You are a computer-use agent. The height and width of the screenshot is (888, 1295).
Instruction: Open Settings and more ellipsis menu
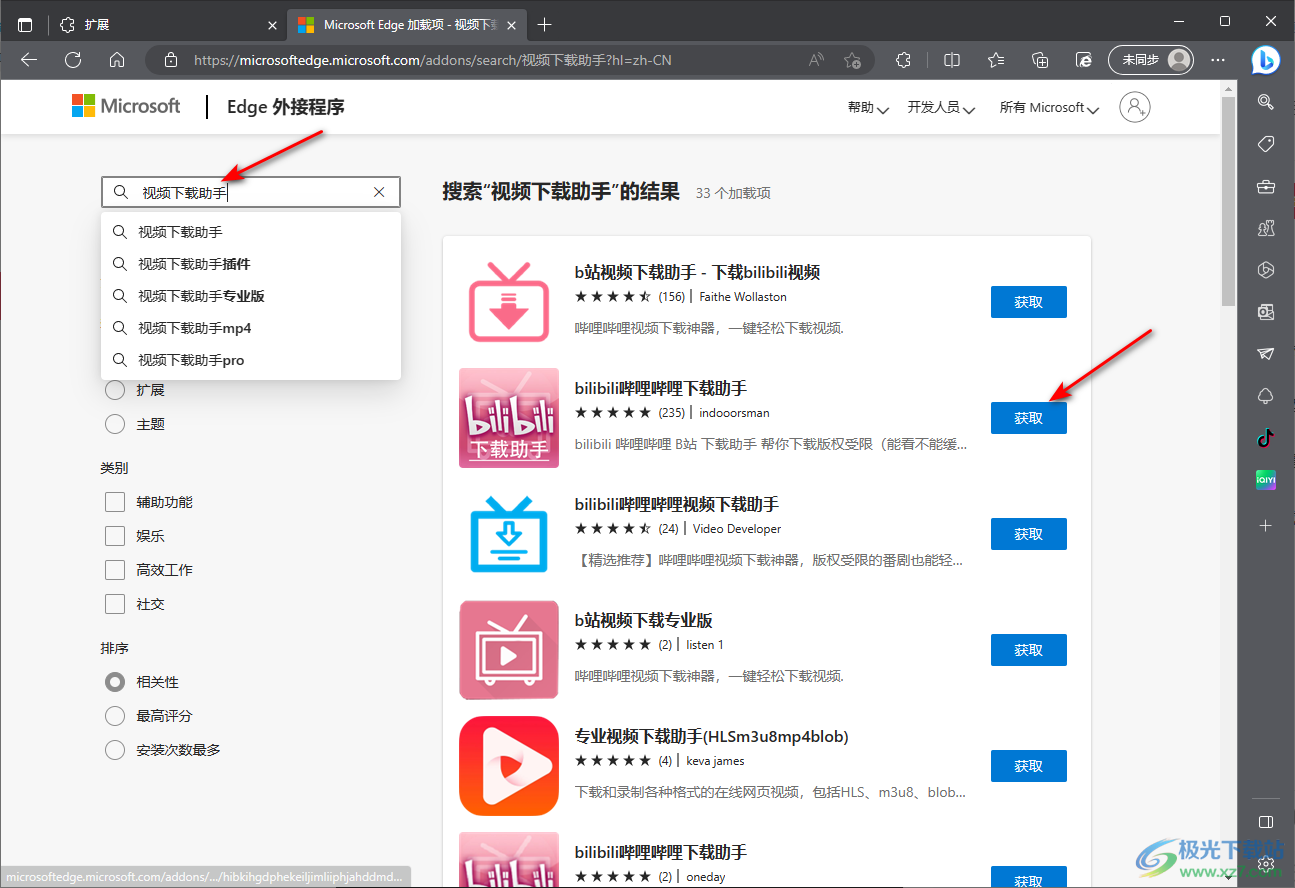[x=1218, y=60]
